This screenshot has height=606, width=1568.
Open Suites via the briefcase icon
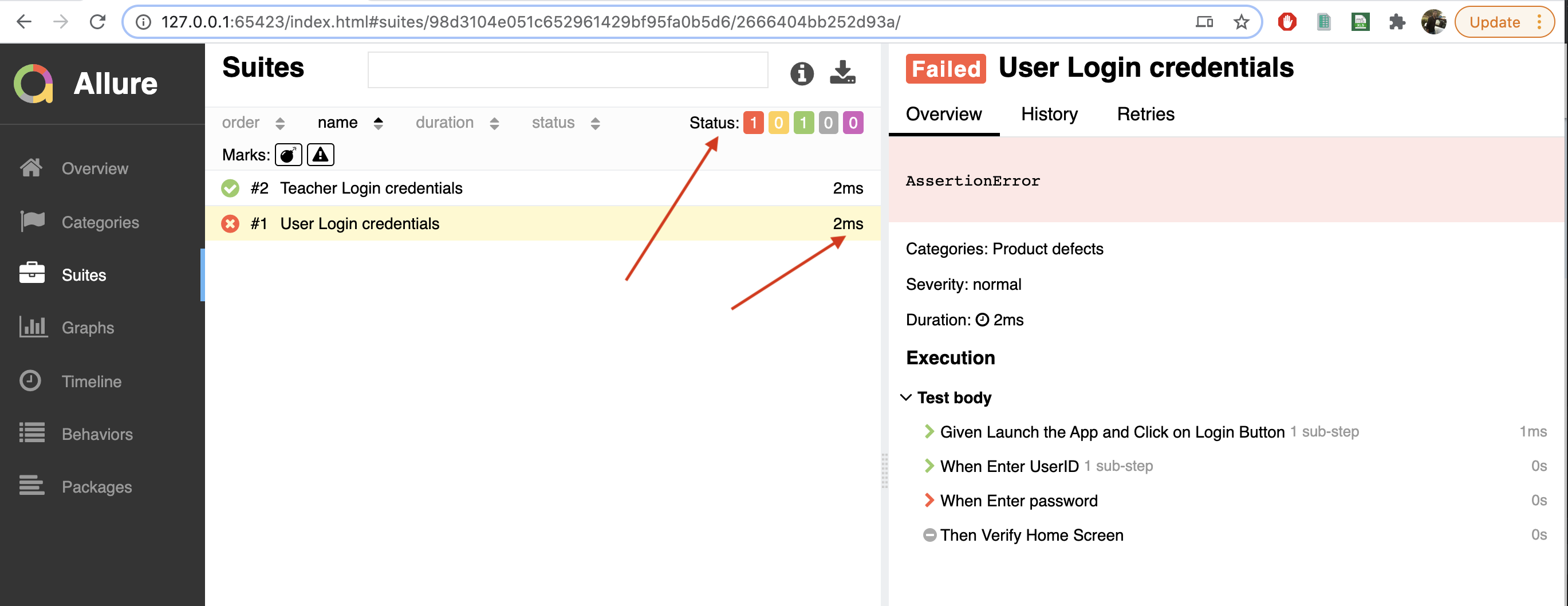(x=31, y=274)
